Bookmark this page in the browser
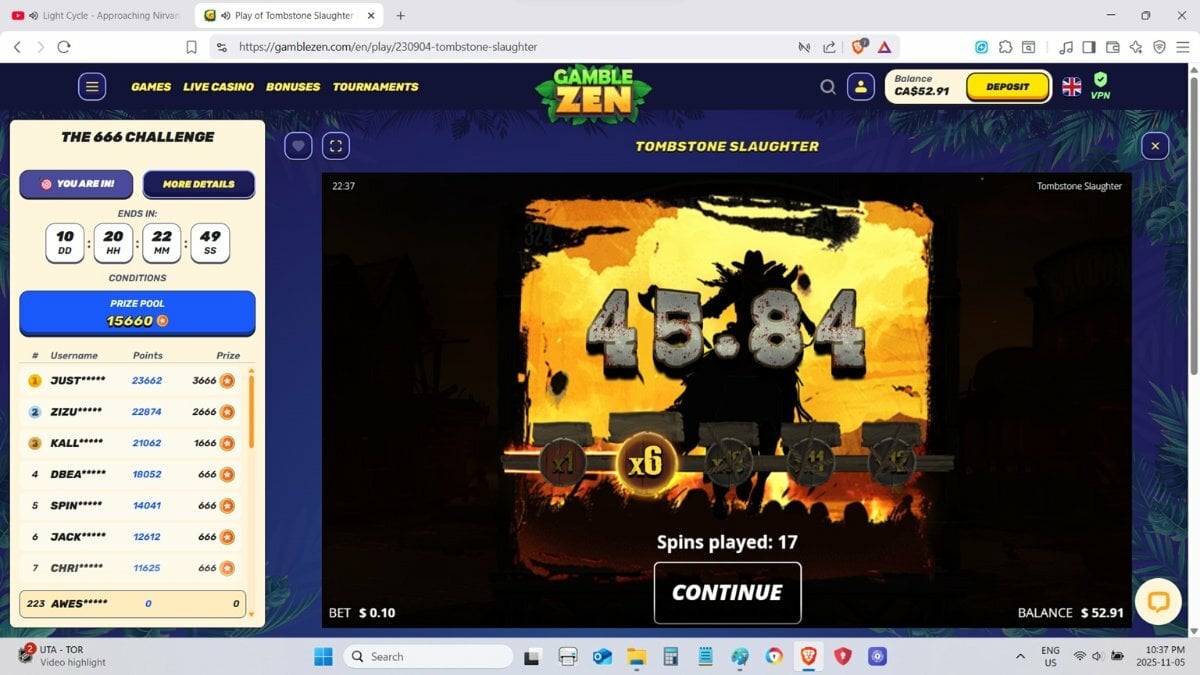This screenshot has width=1200, height=675. [191, 47]
